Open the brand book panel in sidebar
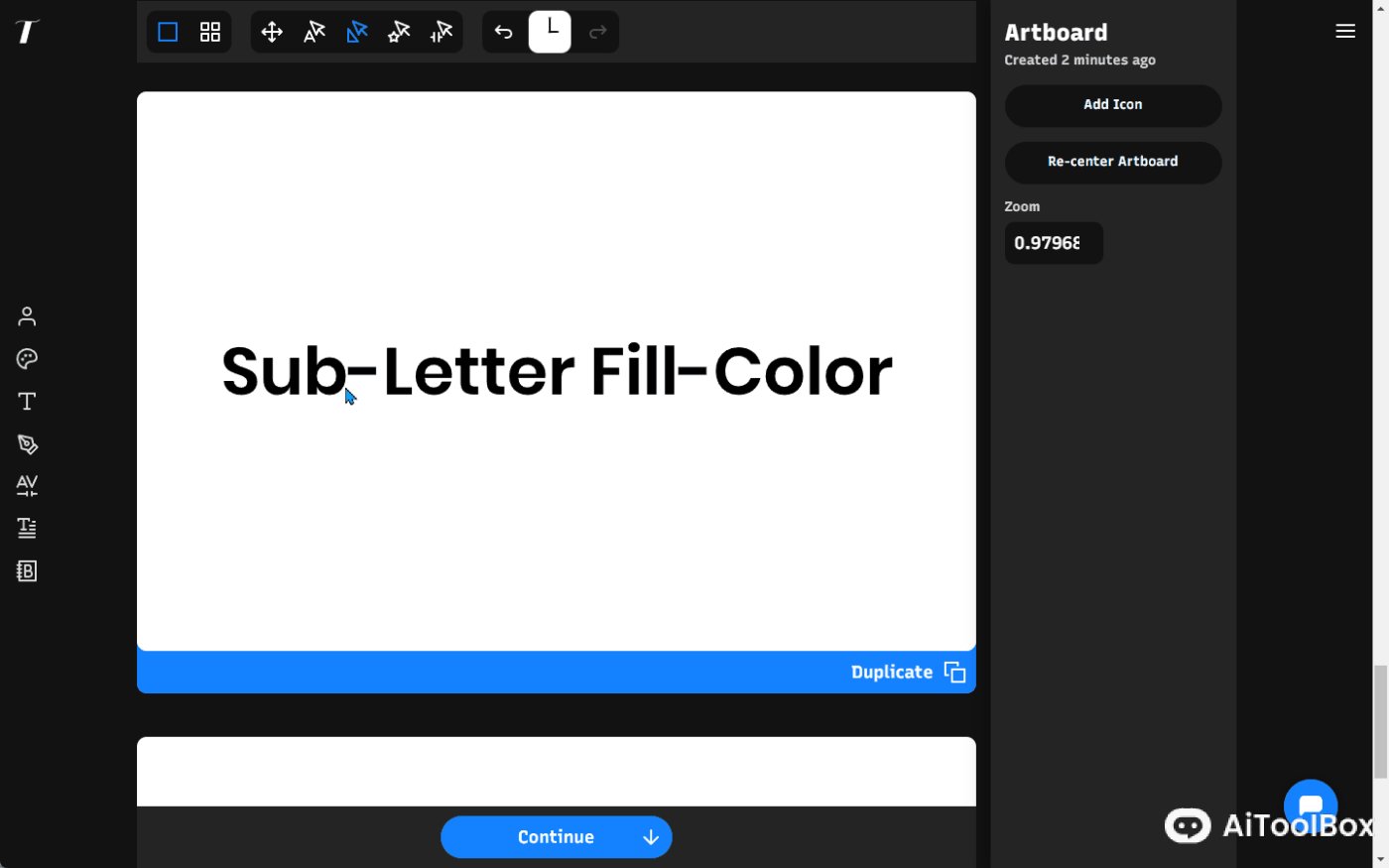Viewport: 1389px width, 868px height. tap(26, 569)
